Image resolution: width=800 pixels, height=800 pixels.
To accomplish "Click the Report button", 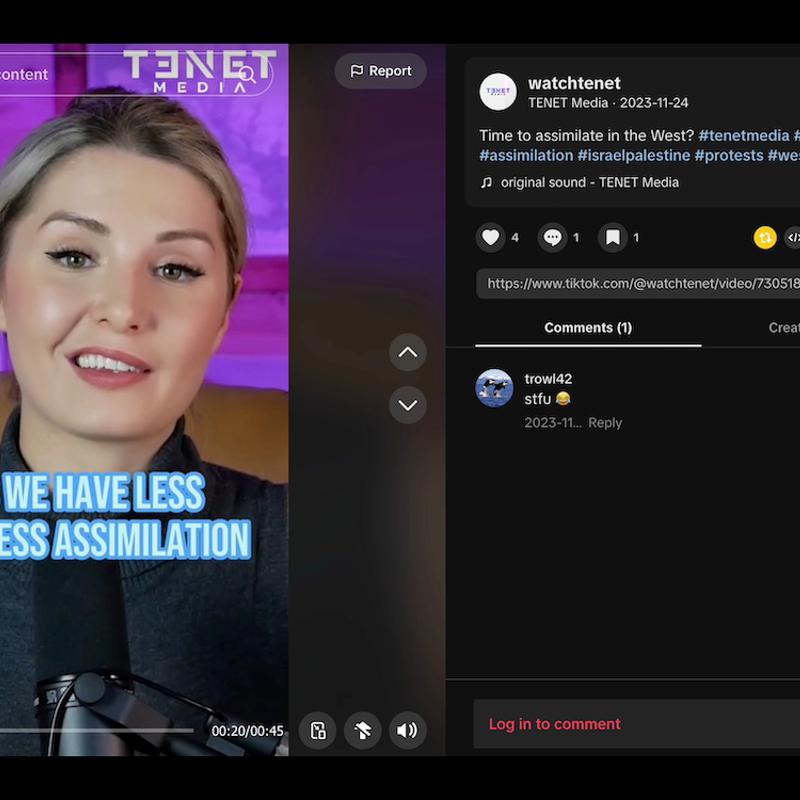I will [381, 71].
